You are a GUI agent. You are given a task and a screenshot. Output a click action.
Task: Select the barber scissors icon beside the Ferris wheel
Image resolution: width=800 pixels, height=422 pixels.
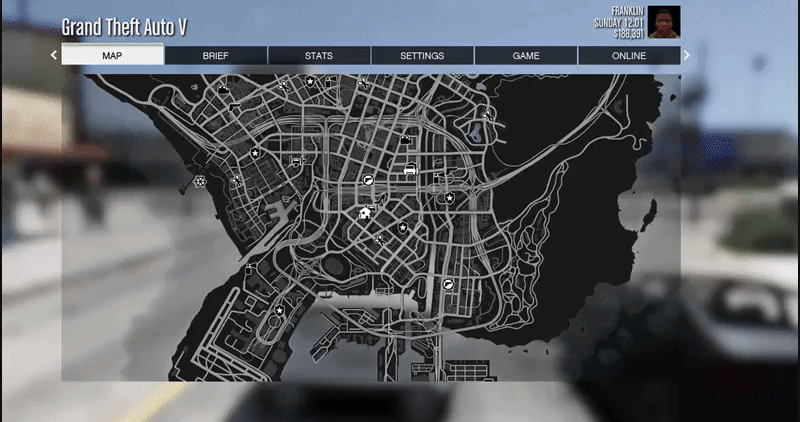click(x=236, y=180)
